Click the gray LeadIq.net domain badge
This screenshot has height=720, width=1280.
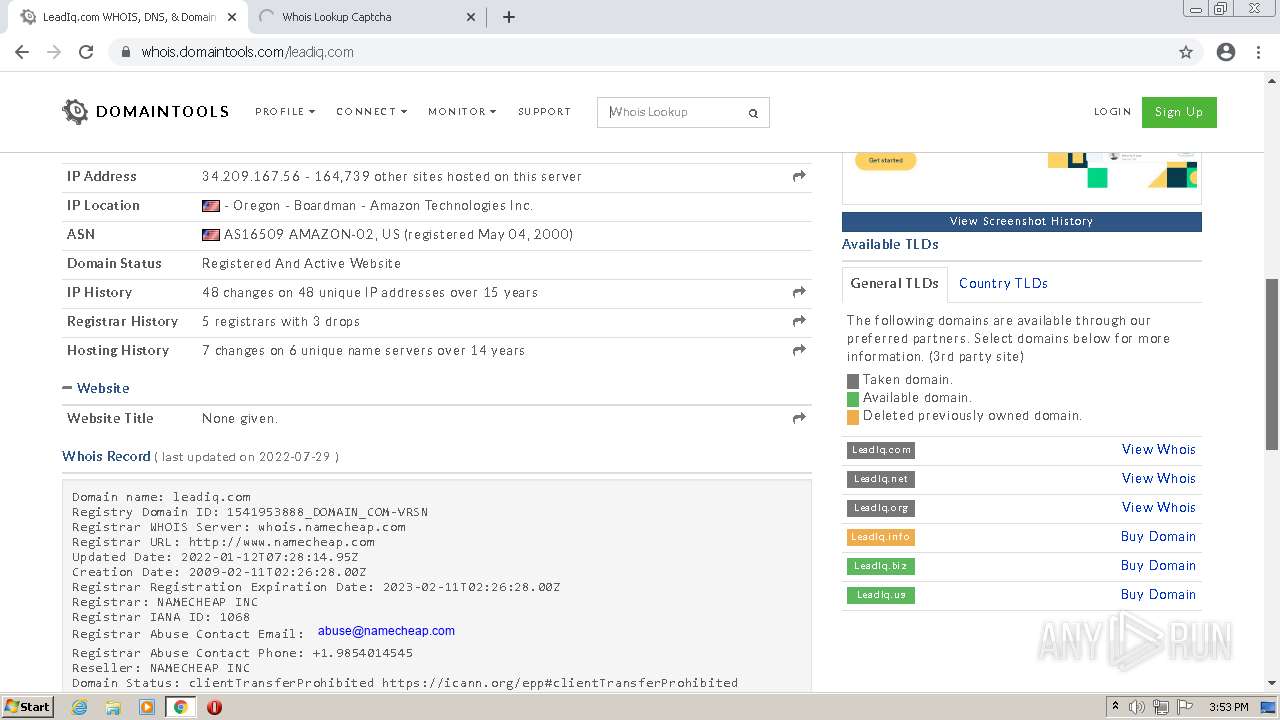click(x=881, y=479)
